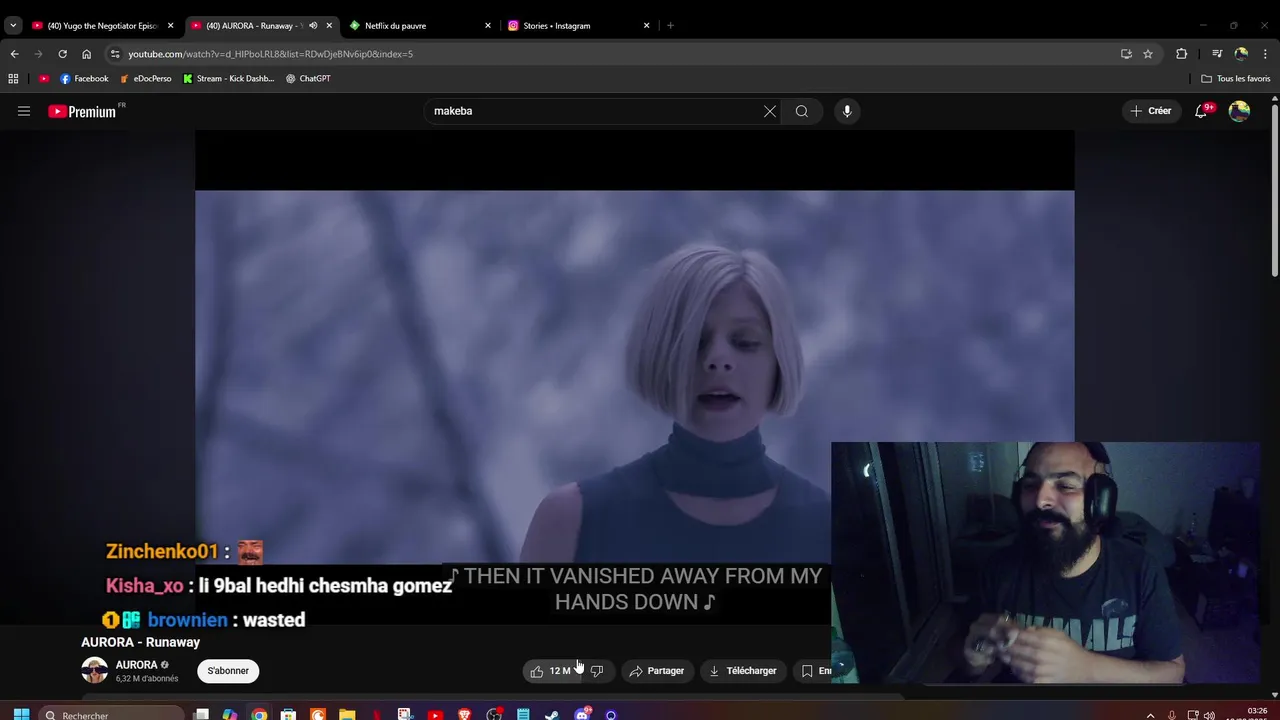Open the YouTube bookmark icon

click(x=44, y=78)
